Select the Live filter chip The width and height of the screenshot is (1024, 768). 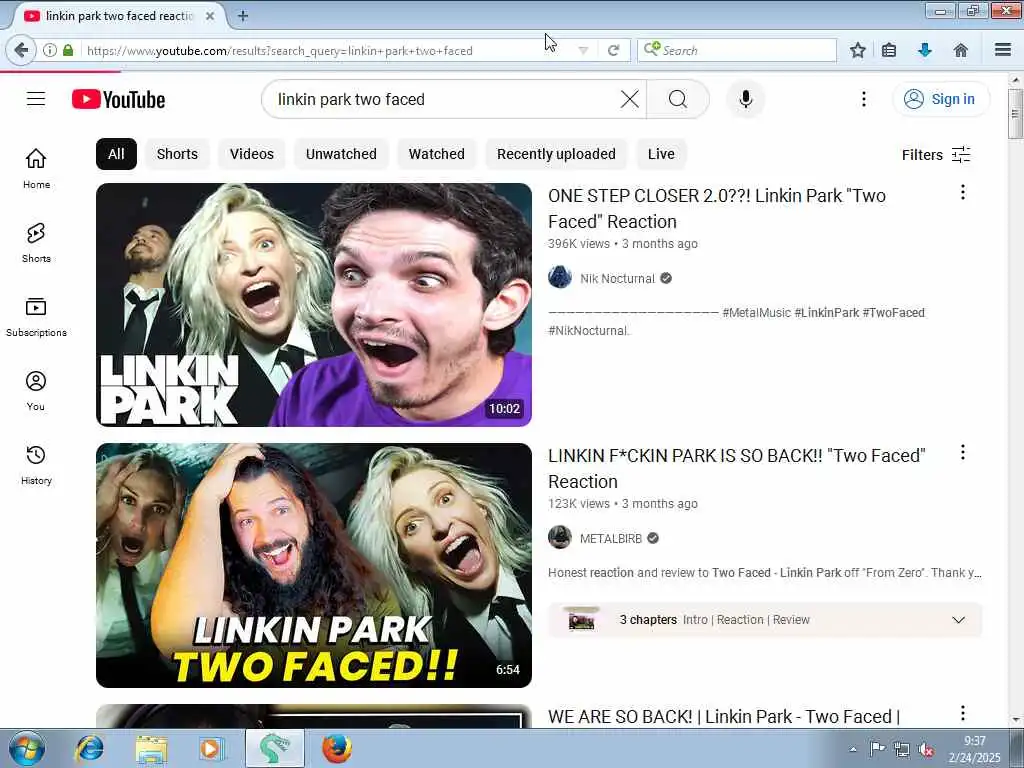661,154
